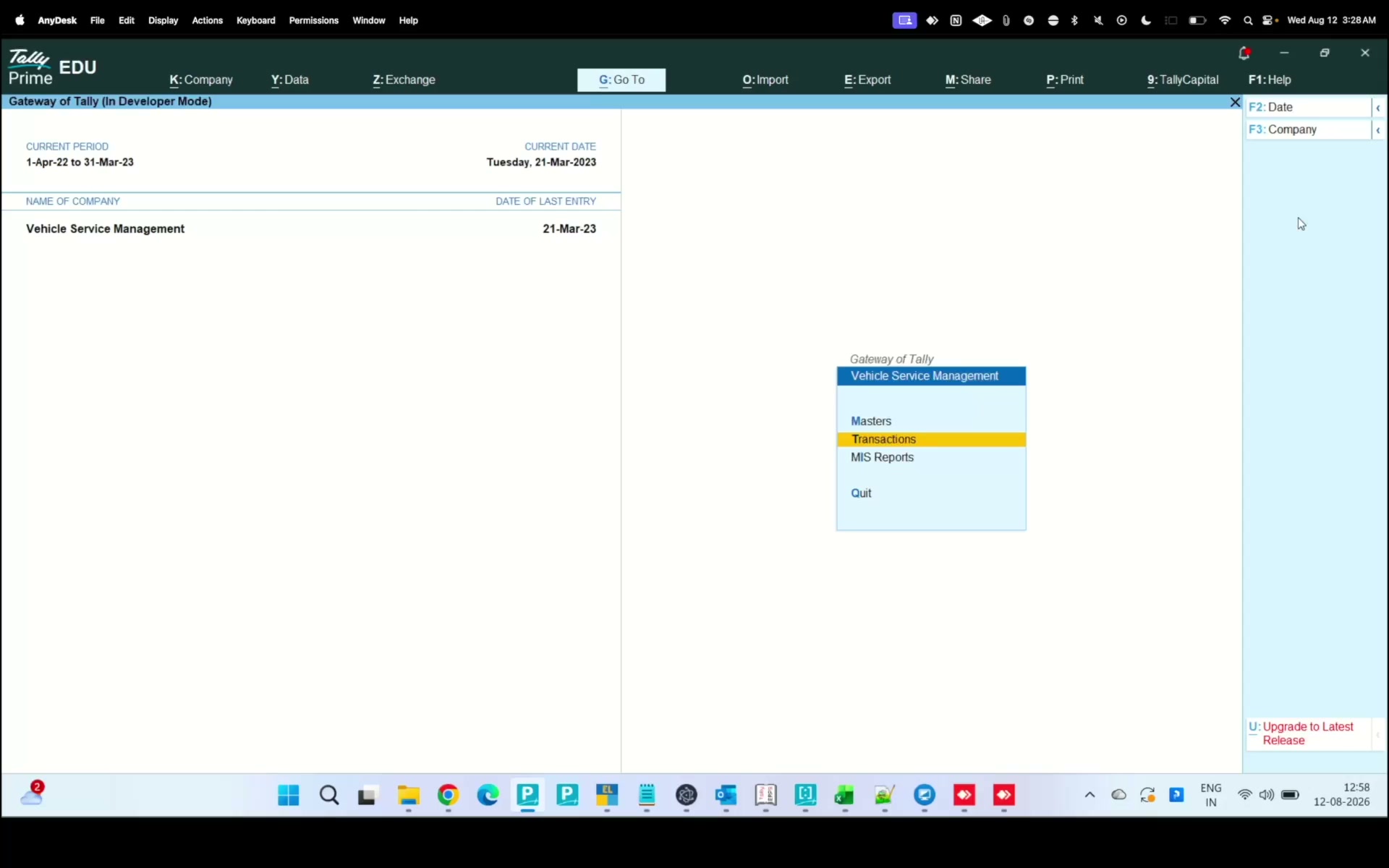Screen dimensions: 1389x868
Task: Click the paperclip icon in macOS menu bar
Action: click(1006, 20)
